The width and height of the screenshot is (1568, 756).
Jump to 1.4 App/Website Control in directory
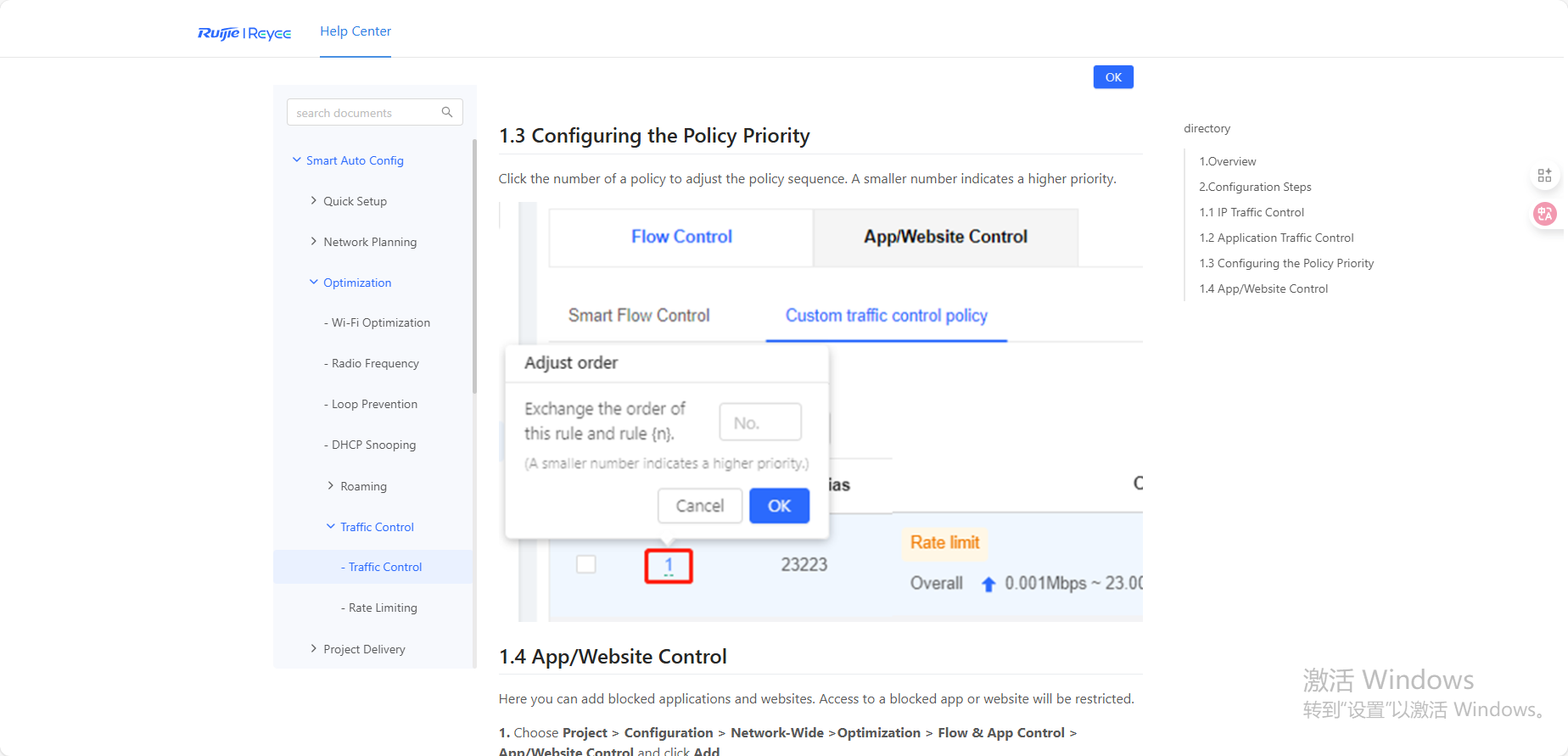tap(1263, 288)
